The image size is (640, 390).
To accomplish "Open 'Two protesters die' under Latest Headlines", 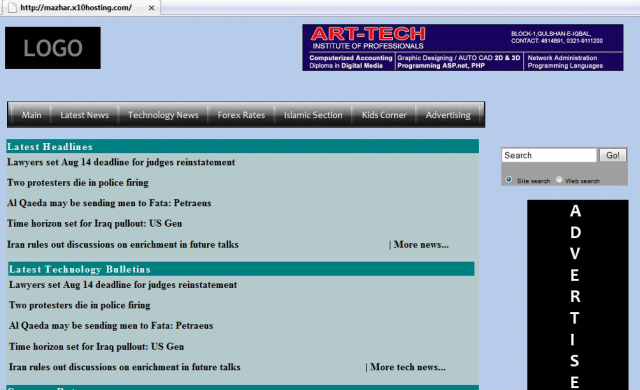I will click(x=78, y=183).
